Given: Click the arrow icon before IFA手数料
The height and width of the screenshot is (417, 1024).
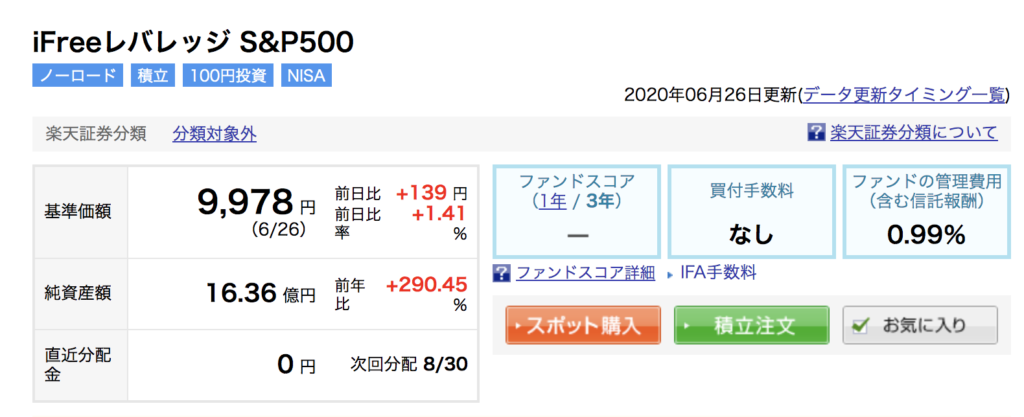Looking at the screenshot, I should (670, 275).
